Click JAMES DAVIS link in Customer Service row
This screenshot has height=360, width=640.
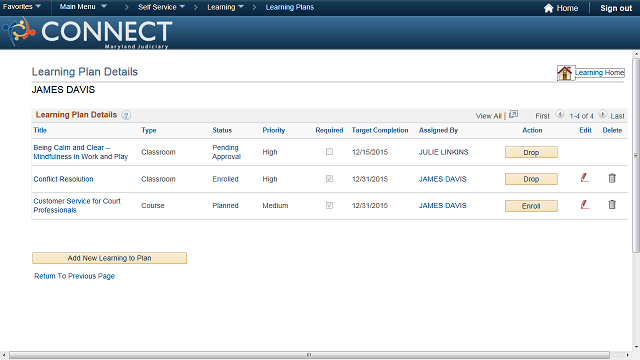[x=442, y=205]
